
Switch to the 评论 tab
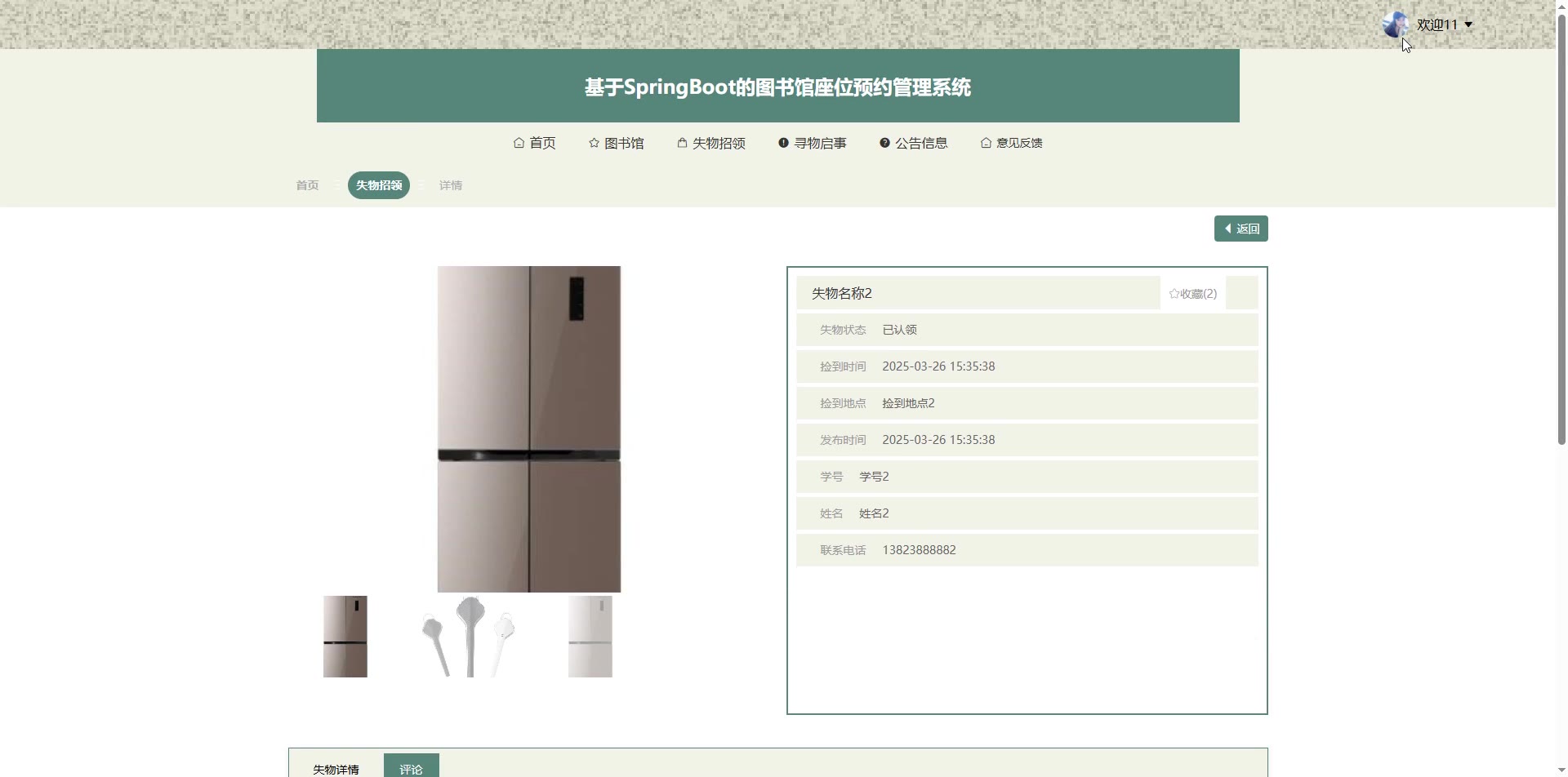pyautogui.click(x=411, y=769)
